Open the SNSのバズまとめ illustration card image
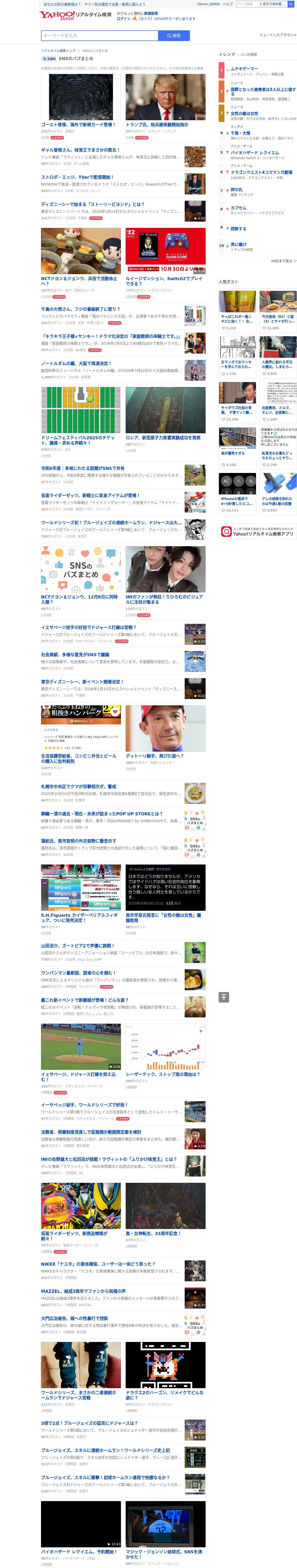297x1568 pixels. point(81,569)
